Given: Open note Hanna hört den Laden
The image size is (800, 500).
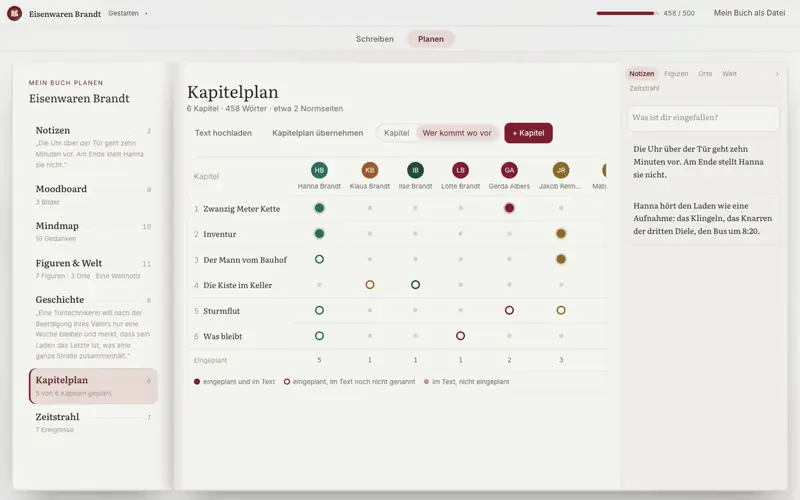Looking at the screenshot, I should coord(703,218).
